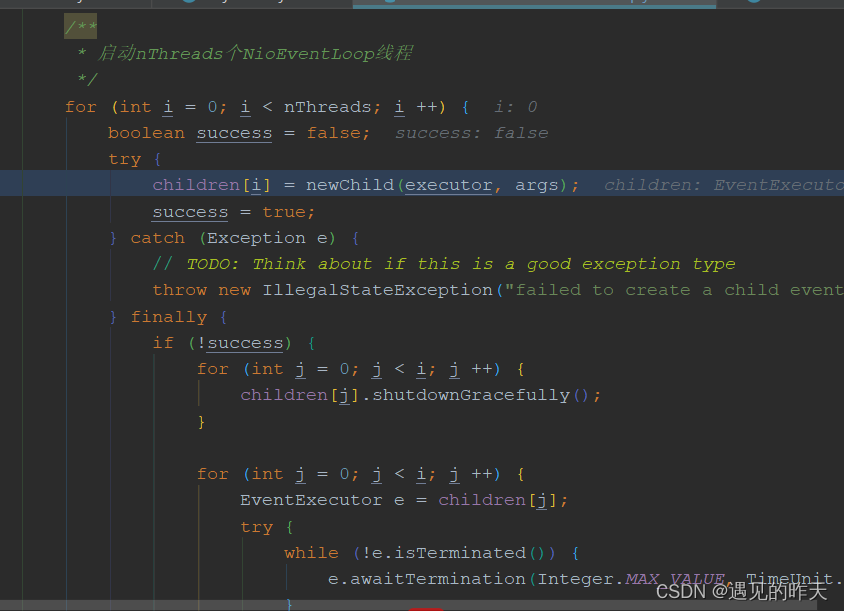Click the NioEventLoop Chinese comment line

244,54
